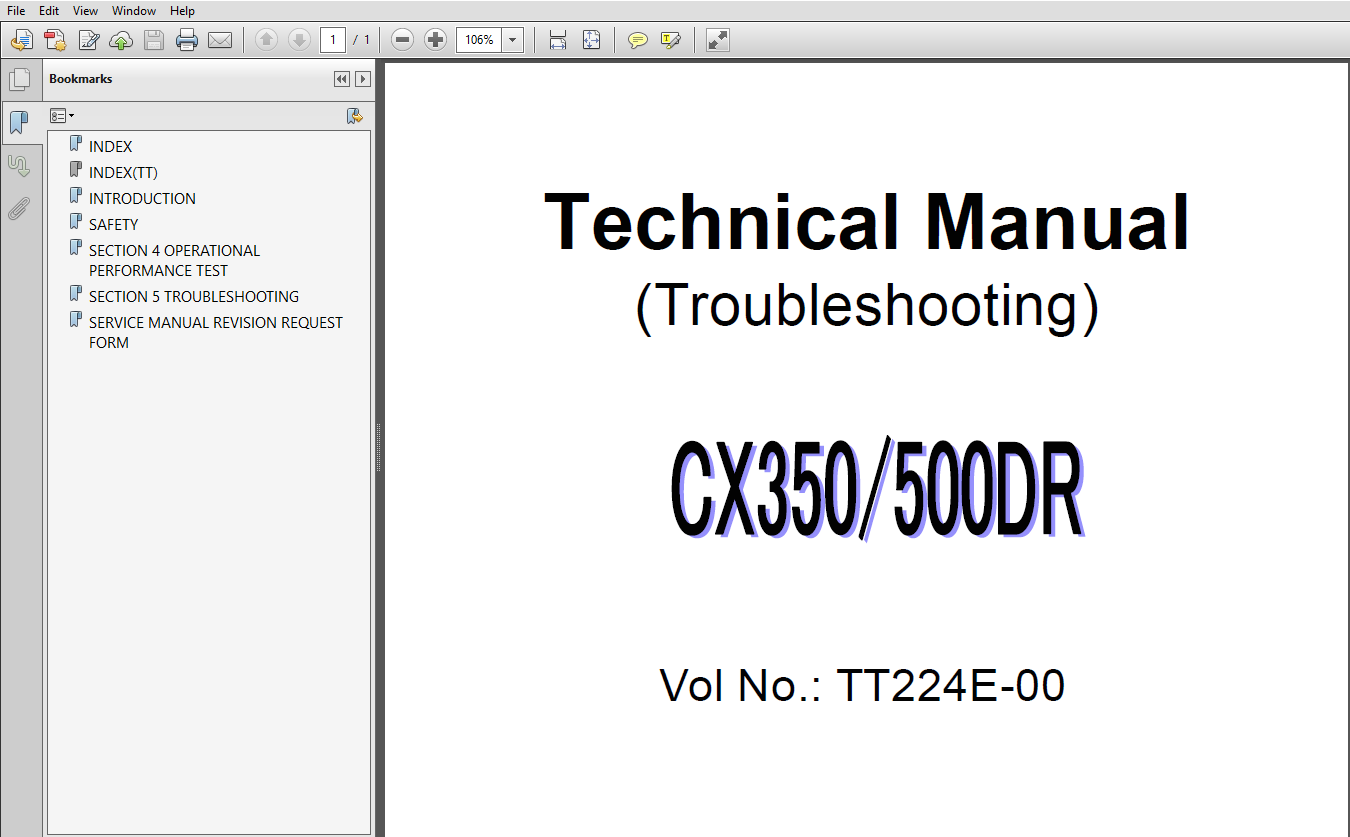1350x837 pixels.
Task: Collapse the Bookmarks pane double arrow
Action: [x=342, y=79]
